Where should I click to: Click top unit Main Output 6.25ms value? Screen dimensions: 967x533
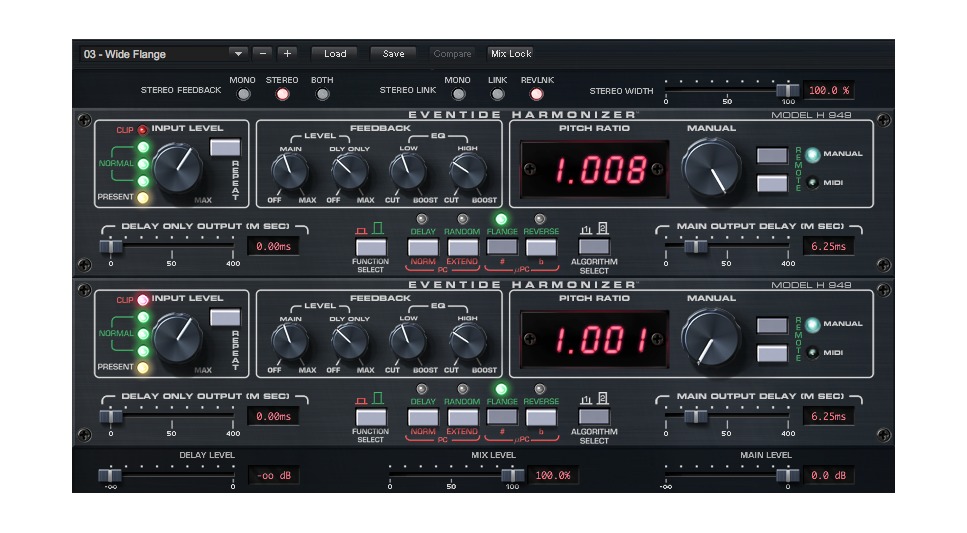(828, 246)
